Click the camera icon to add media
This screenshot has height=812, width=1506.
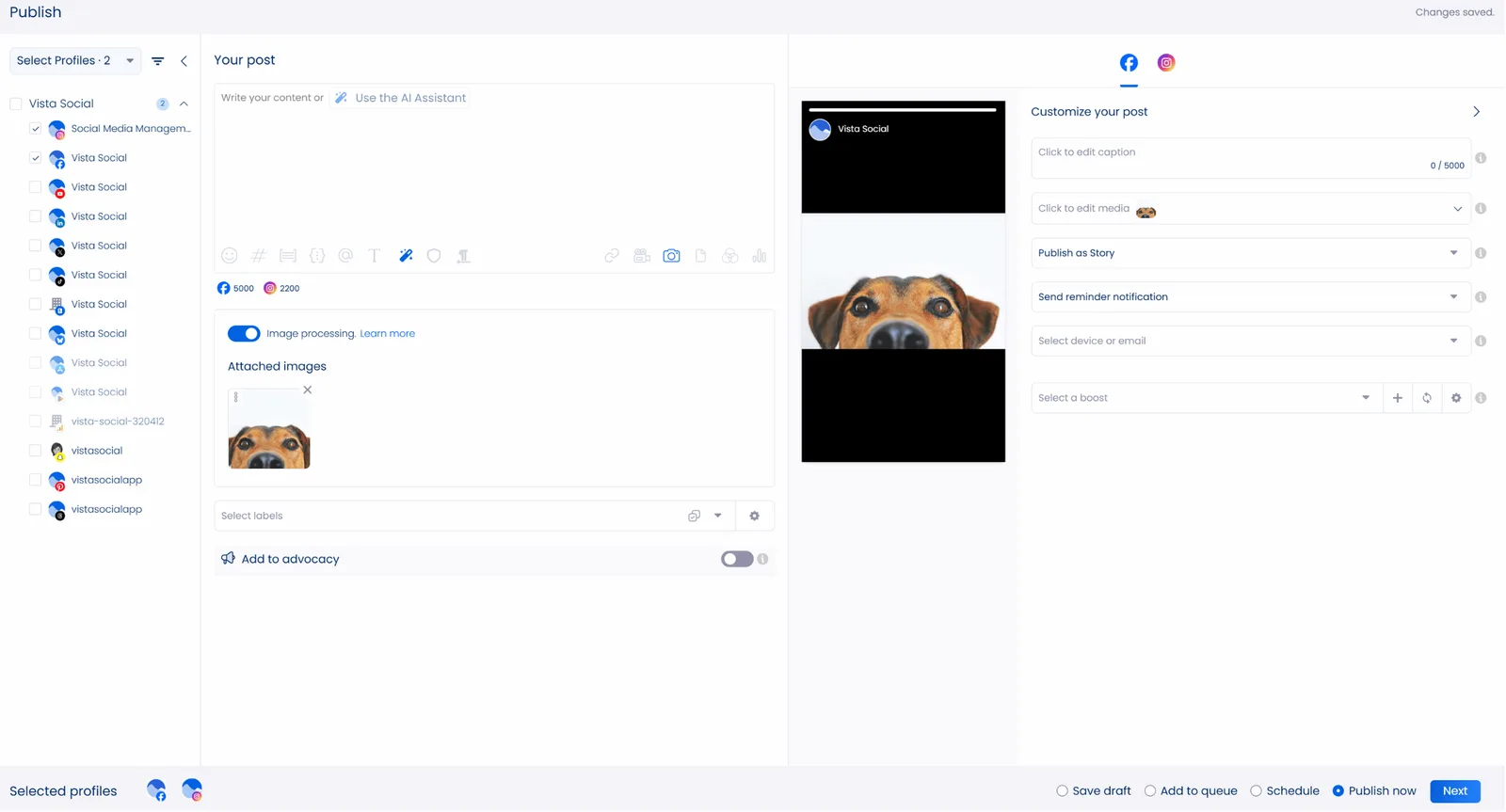click(671, 256)
